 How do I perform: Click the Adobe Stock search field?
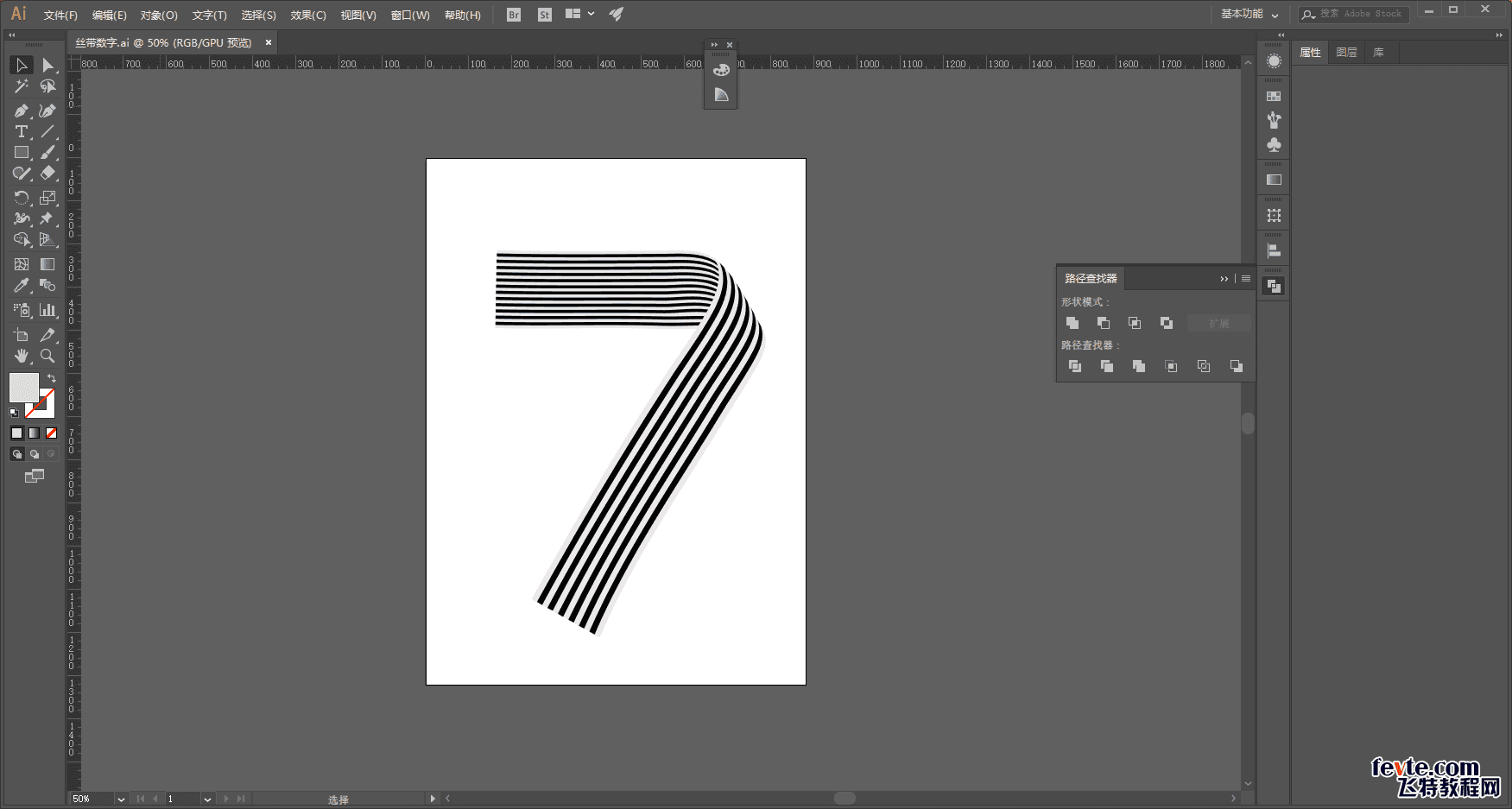1360,14
